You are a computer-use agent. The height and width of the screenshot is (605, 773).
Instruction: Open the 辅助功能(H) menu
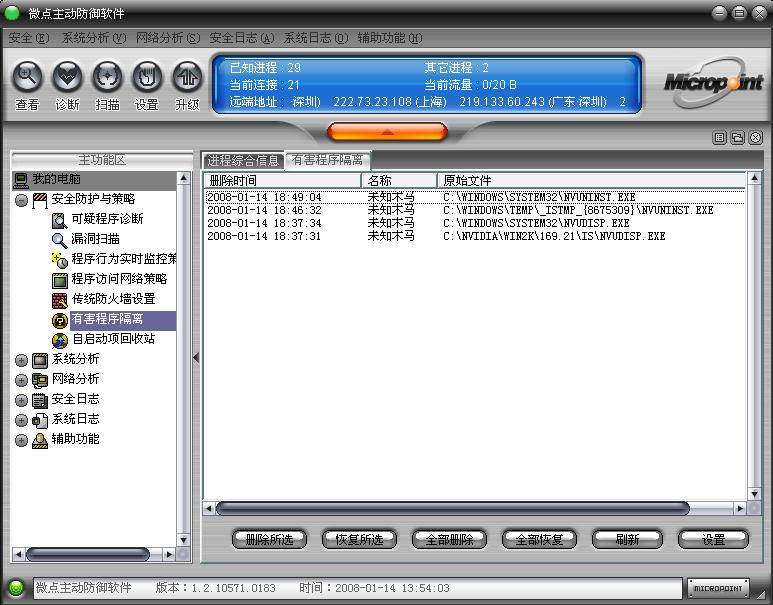(389, 38)
